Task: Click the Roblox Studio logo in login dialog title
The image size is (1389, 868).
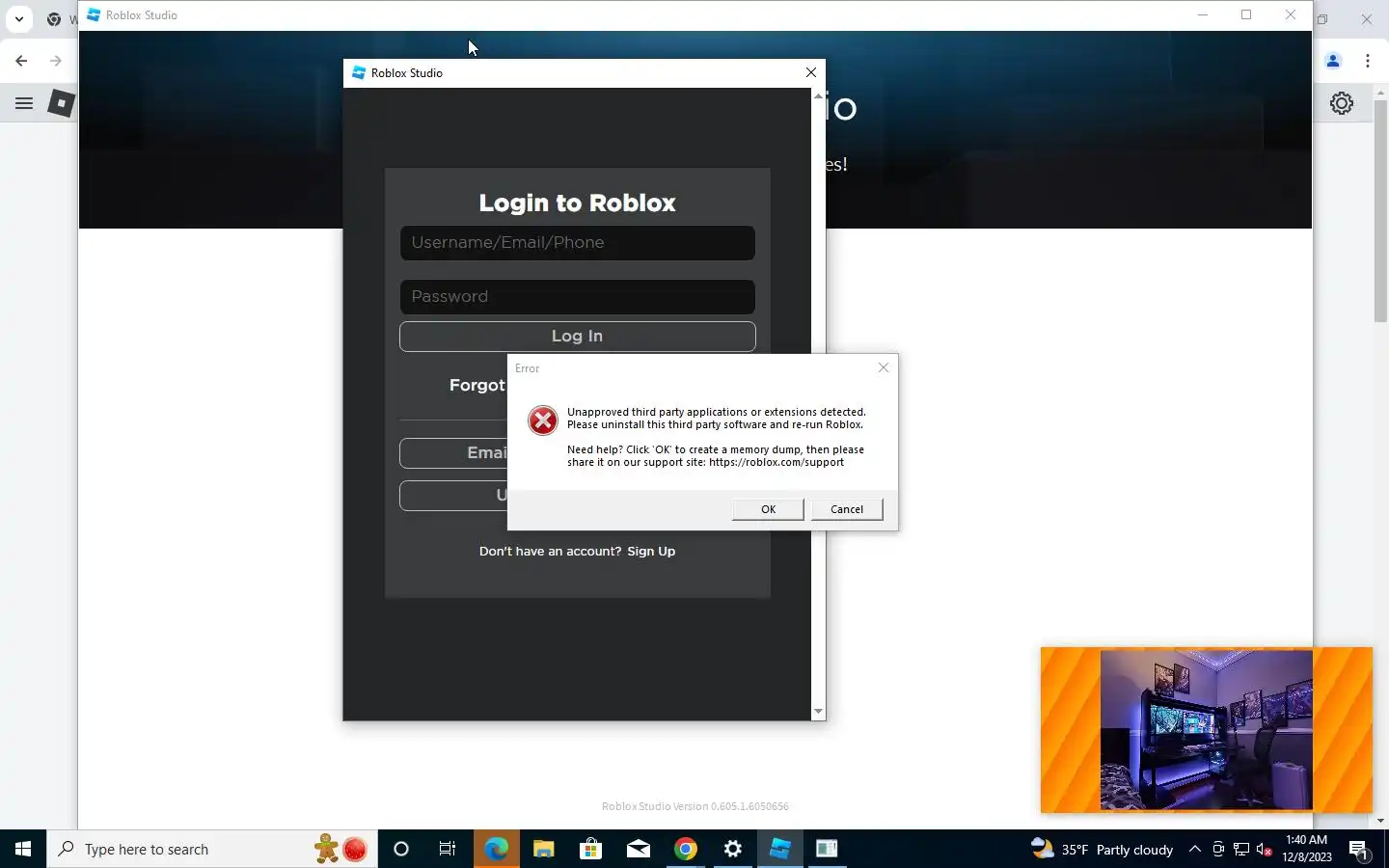Action: click(359, 72)
